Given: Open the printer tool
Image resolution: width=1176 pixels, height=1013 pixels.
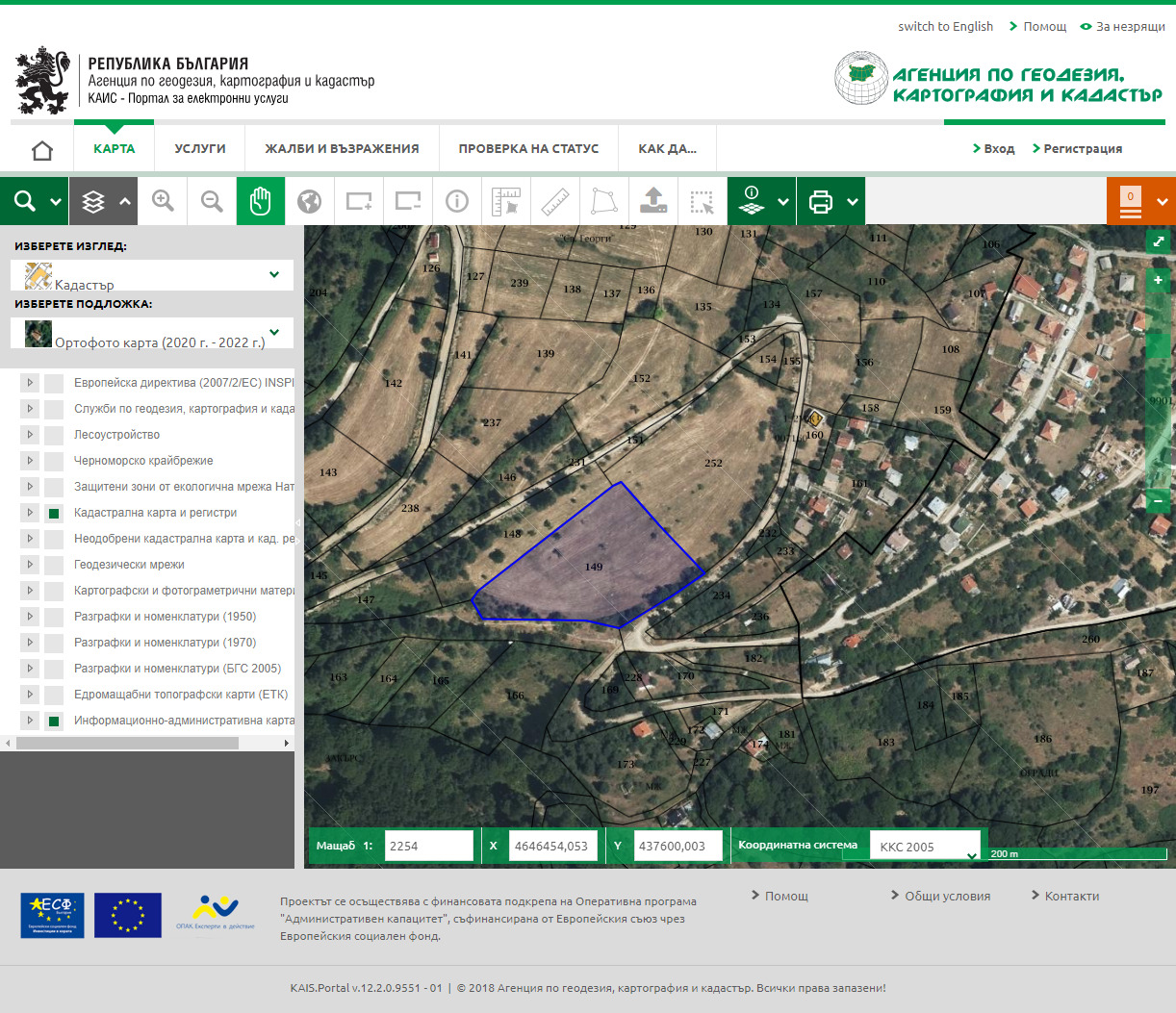Looking at the screenshot, I should pos(821,201).
